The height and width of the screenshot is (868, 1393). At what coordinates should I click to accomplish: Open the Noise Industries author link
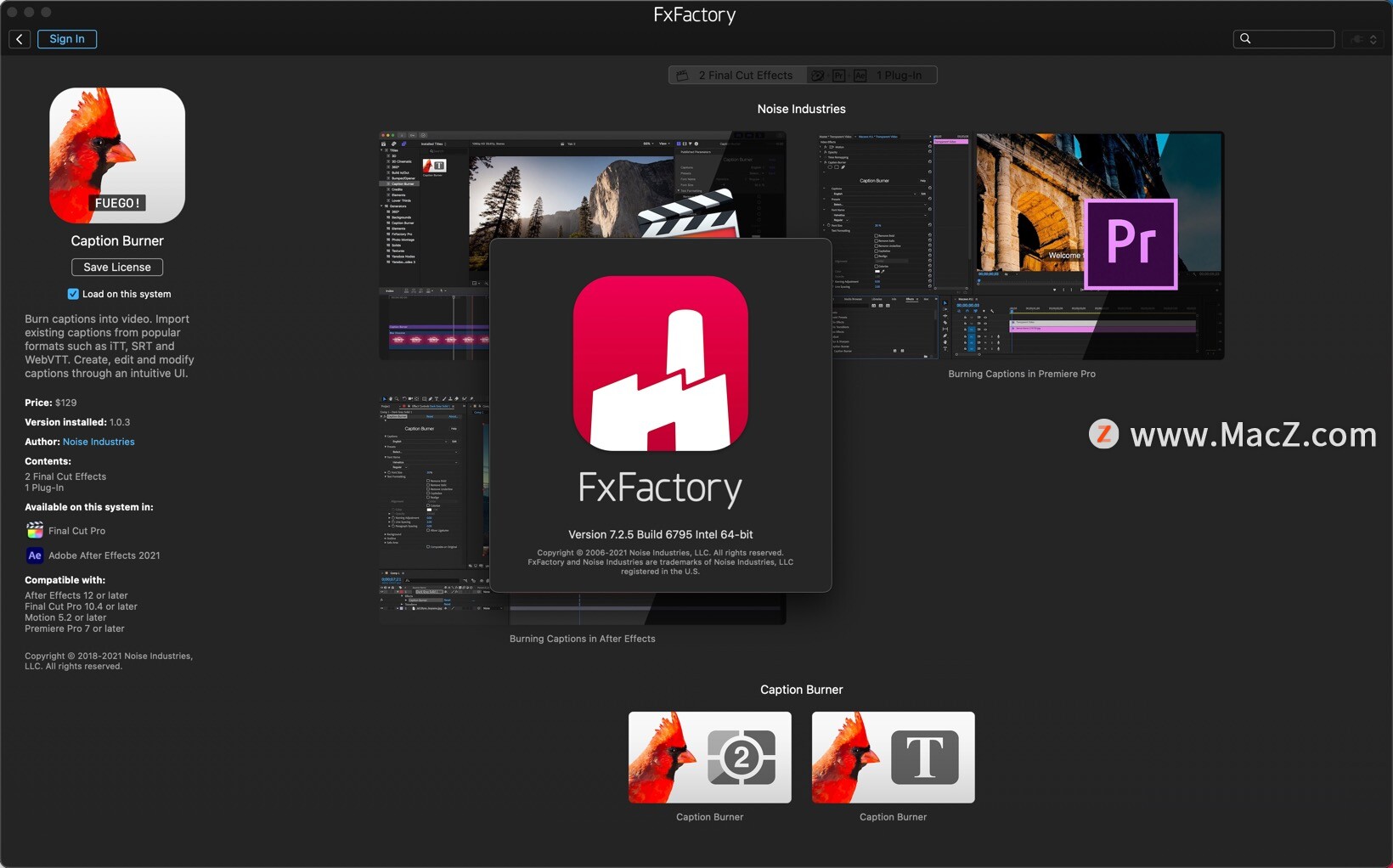(99, 442)
